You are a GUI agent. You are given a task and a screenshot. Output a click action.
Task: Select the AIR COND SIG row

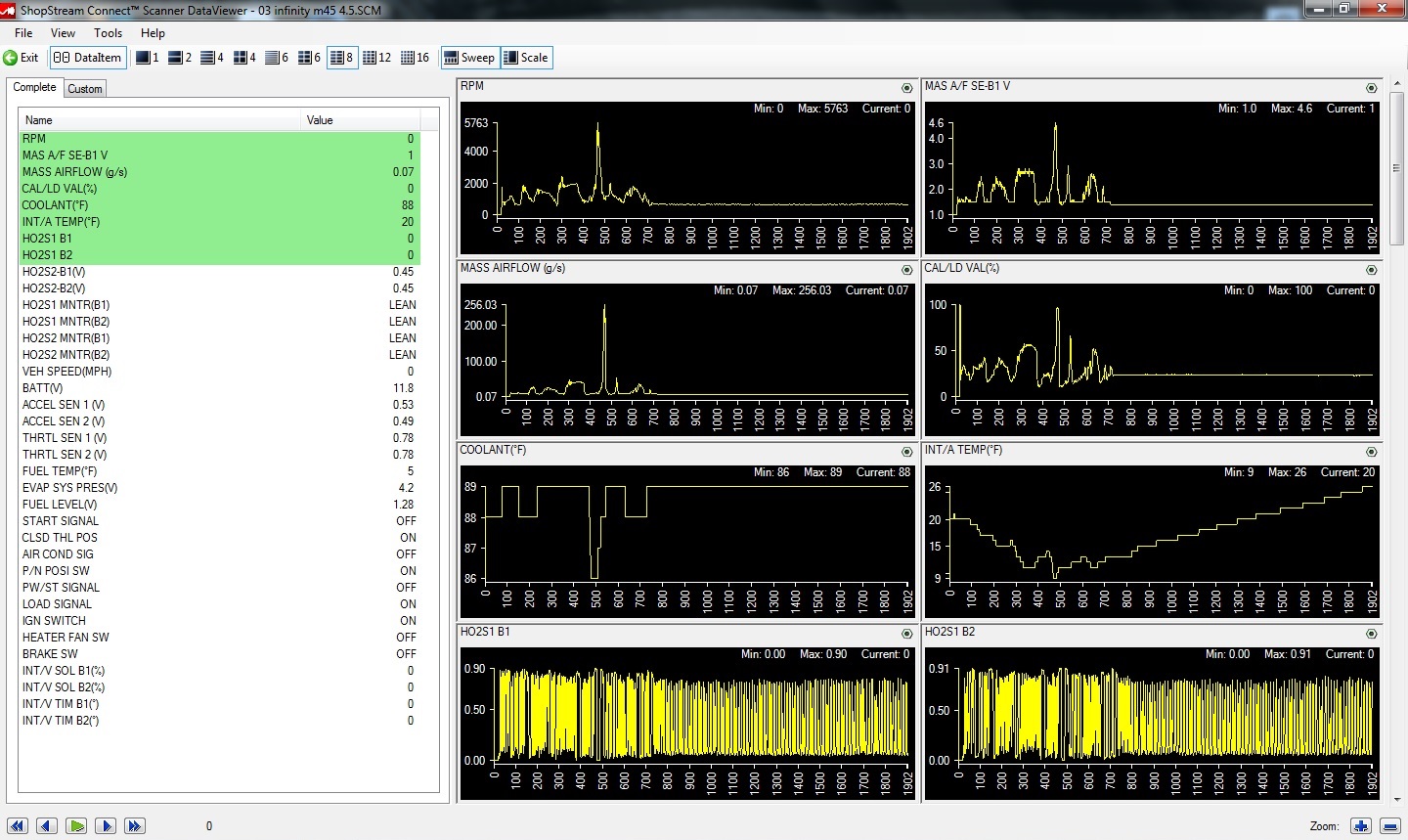[x=219, y=554]
